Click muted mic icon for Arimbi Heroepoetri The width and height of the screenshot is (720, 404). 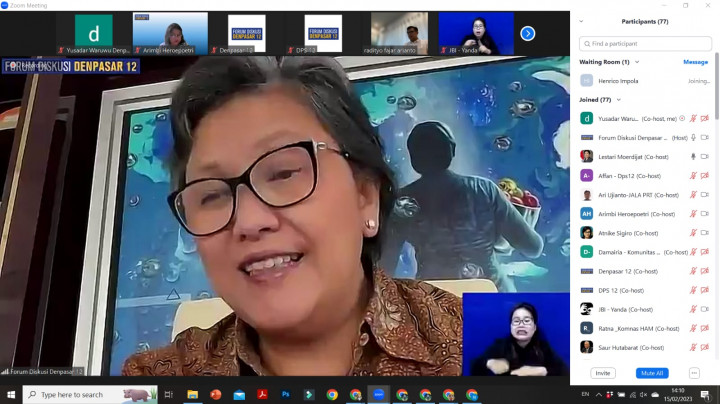tap(693, 214)
